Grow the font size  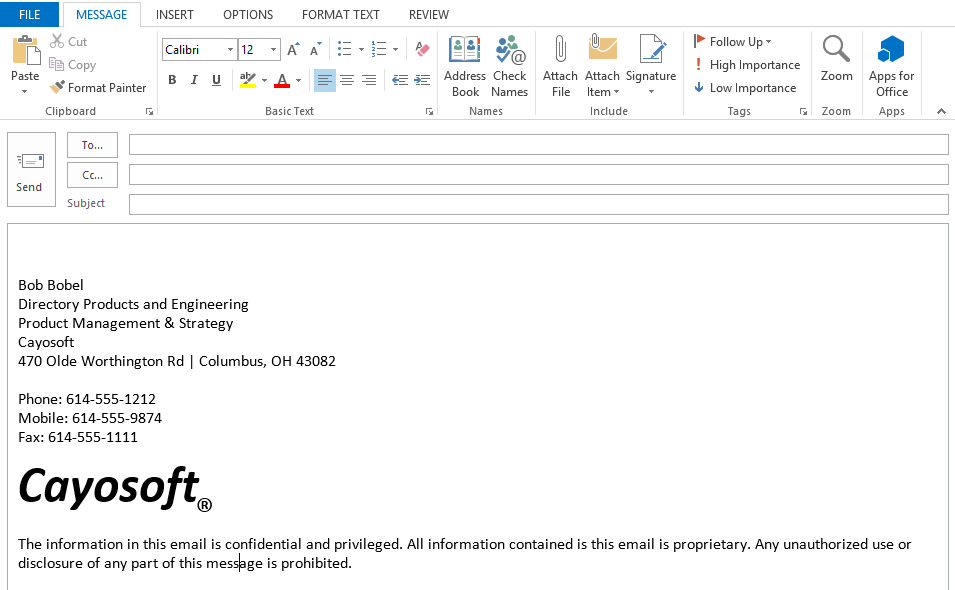294,49
